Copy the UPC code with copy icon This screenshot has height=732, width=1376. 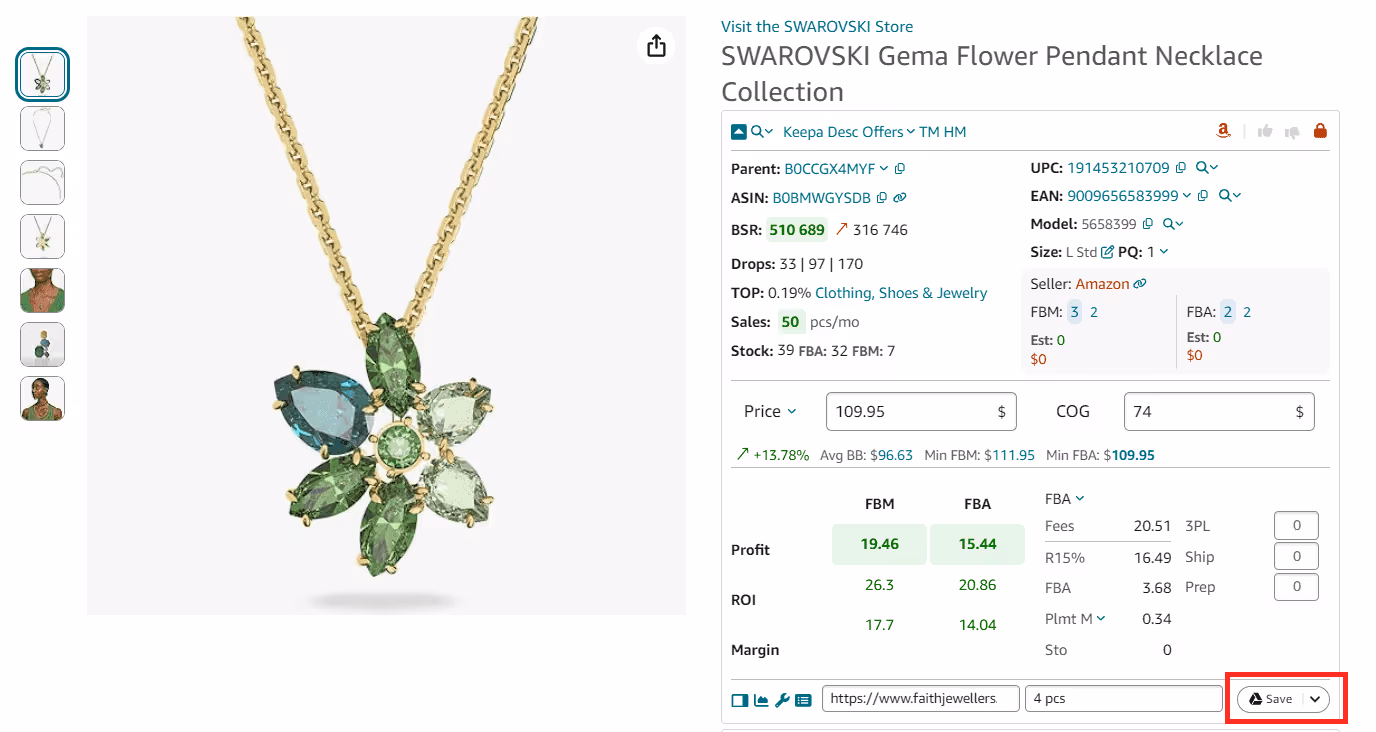click(x=1181, y=168)
